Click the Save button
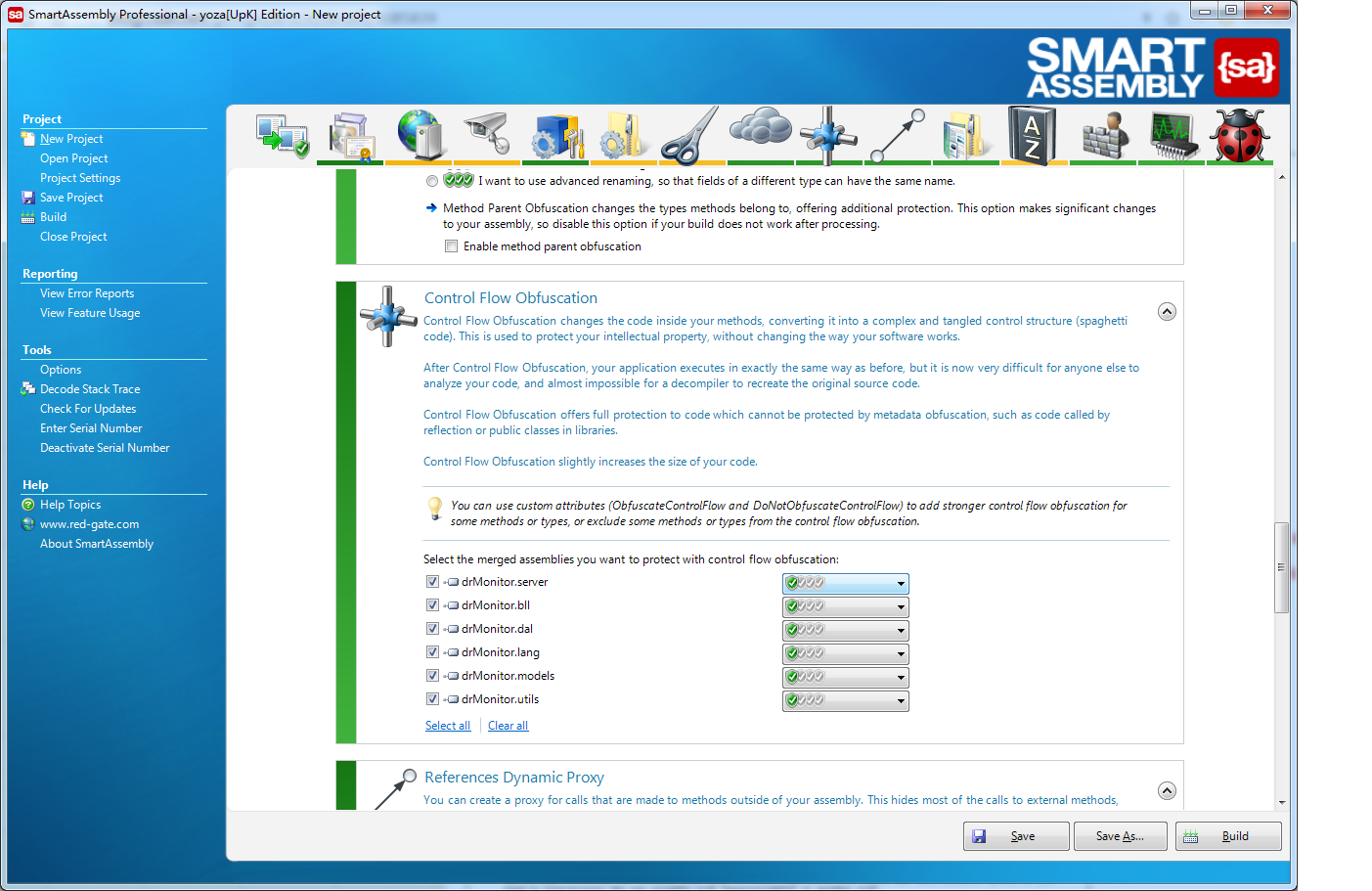The width and height of the screenshot is (1372, 891). [x=1016, y=836]
